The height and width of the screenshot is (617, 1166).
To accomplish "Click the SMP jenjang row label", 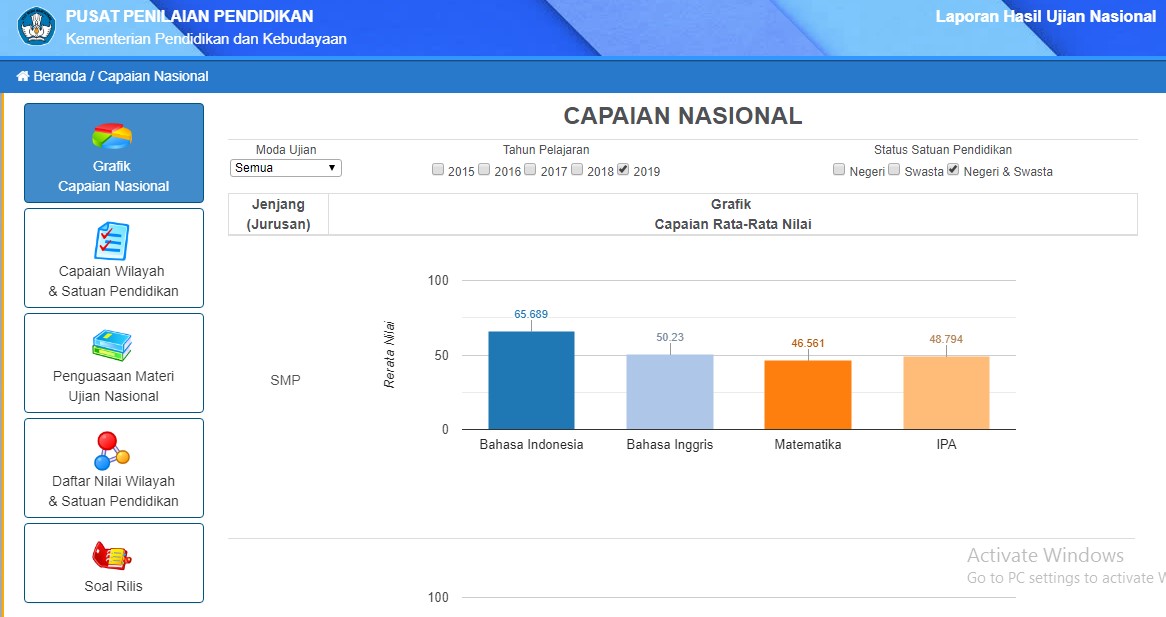I will tap(285, 380).
